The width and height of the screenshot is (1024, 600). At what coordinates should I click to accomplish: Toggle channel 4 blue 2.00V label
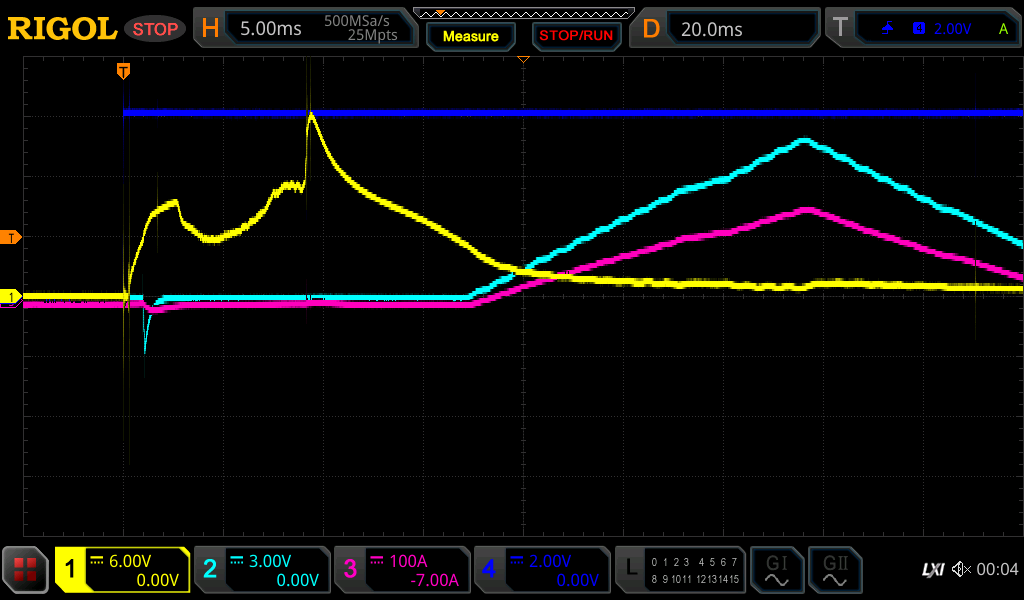coord(542,570)
